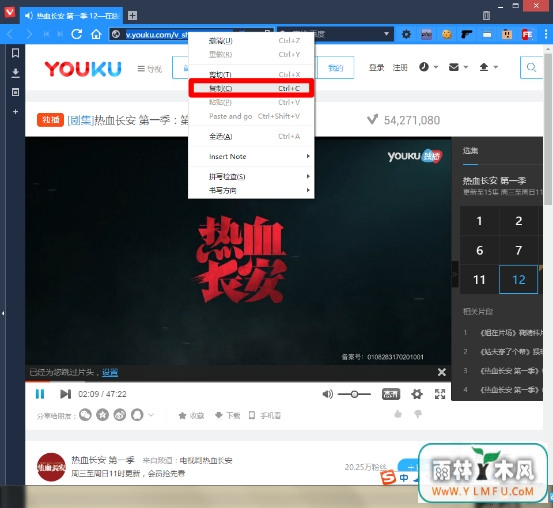Toggle the 收藏 favorite star
553x508 pixels.
pos(192,416)
